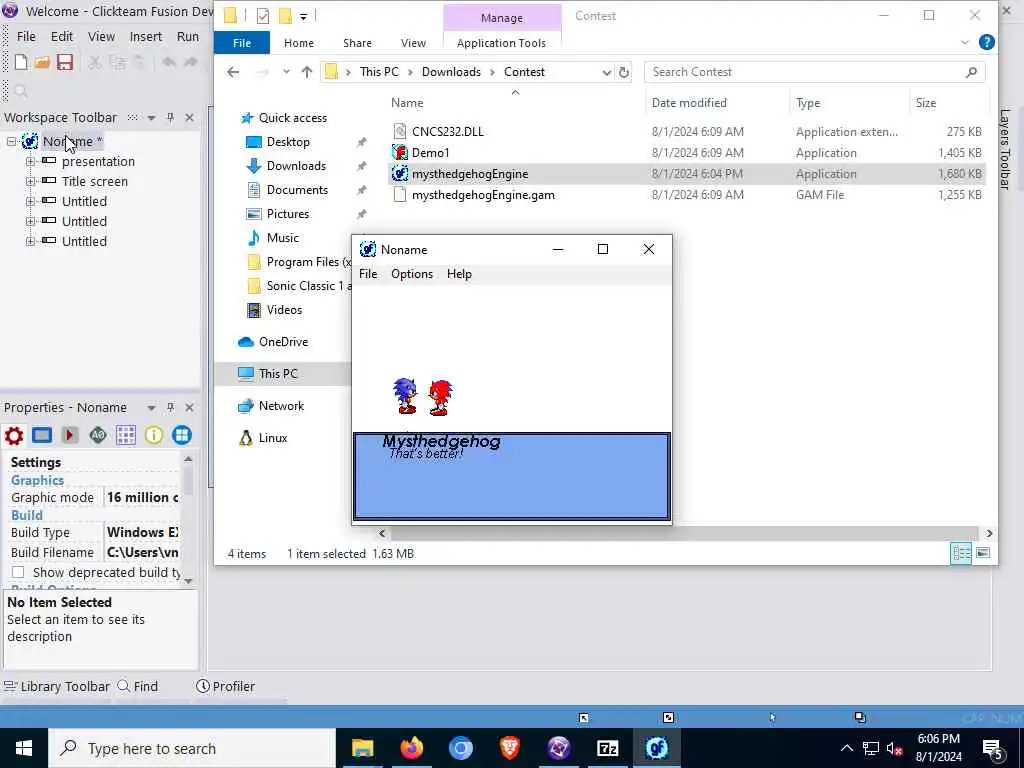Open the Settings gear tab in Properties panel

(x=14, y=435)
